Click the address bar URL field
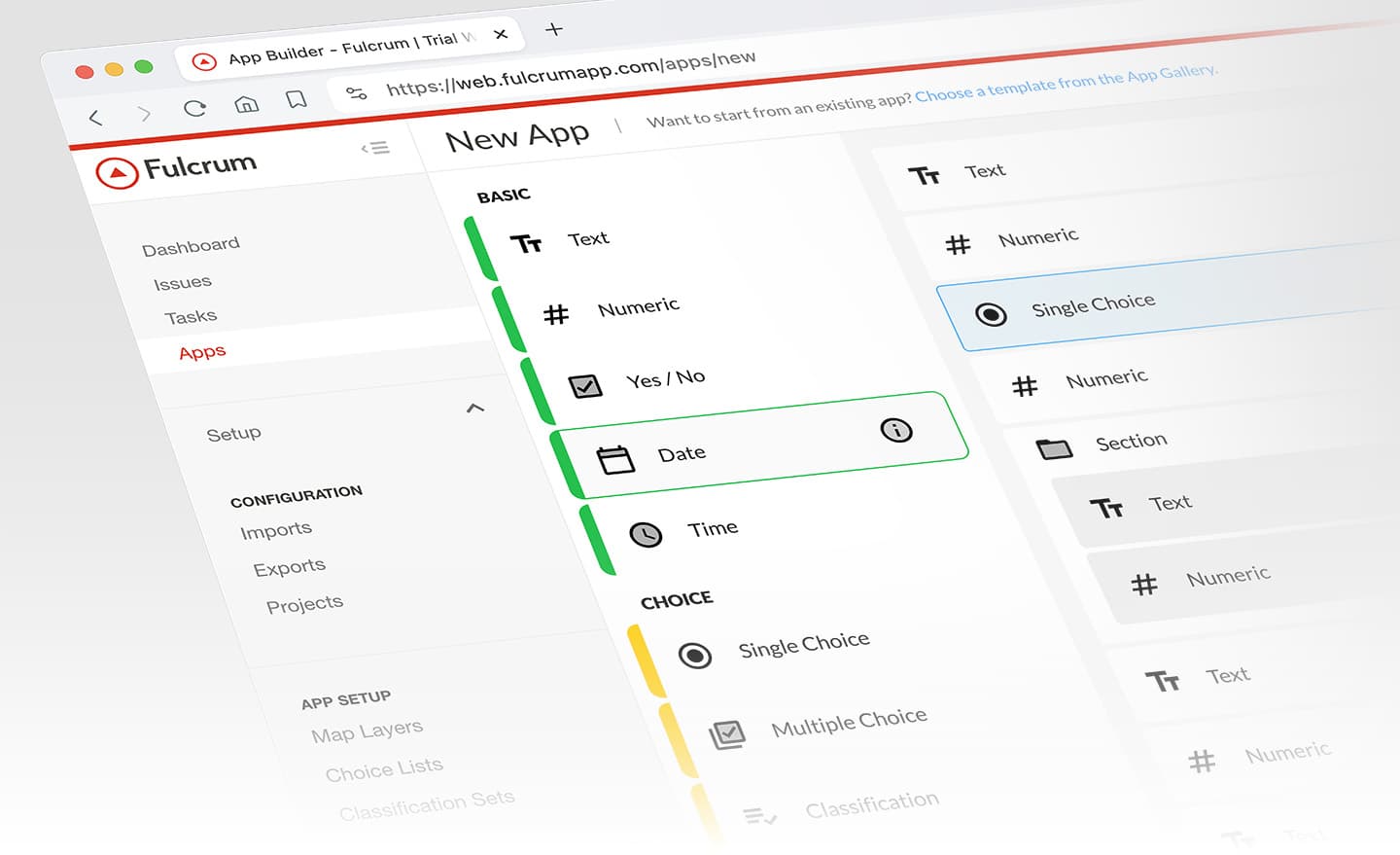Screen dimensions: 1400x855 [x=571, y=73]
